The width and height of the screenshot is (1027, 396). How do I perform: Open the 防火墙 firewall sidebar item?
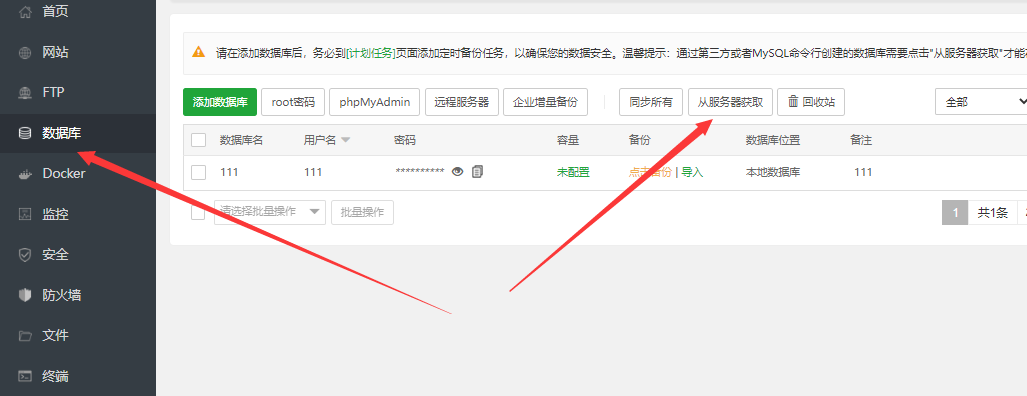(78, 295)
